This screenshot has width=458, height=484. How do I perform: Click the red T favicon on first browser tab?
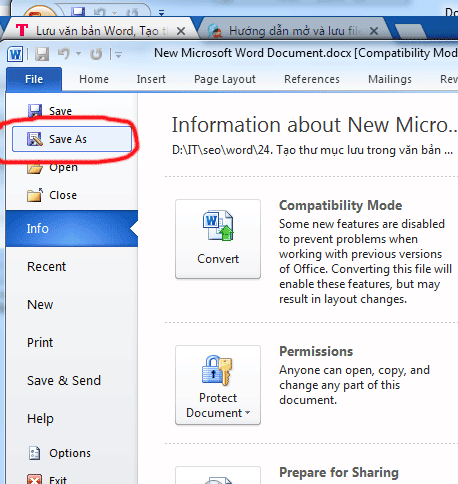click(x=22, y=30)
